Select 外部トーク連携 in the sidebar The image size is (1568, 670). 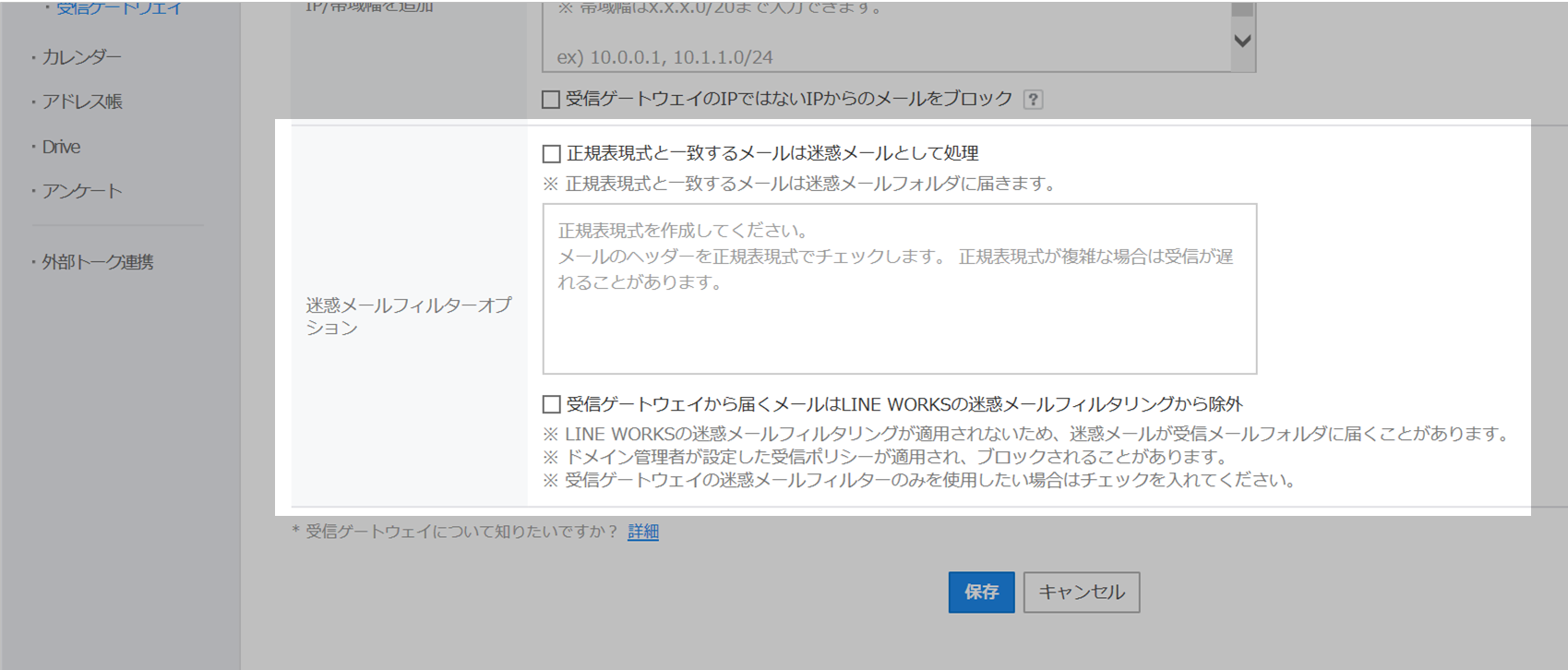[97, 262]
